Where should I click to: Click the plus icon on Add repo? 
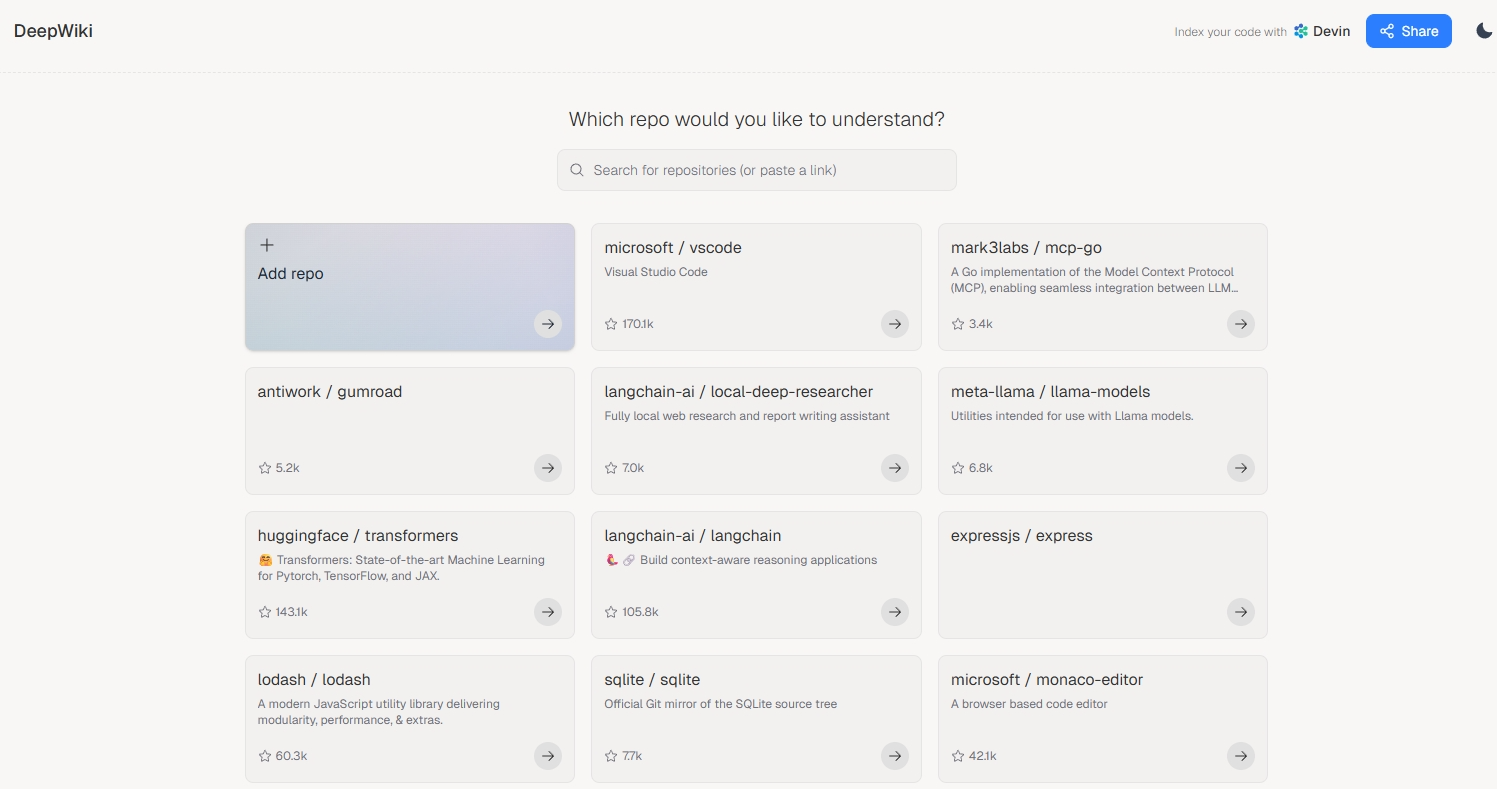267,245
